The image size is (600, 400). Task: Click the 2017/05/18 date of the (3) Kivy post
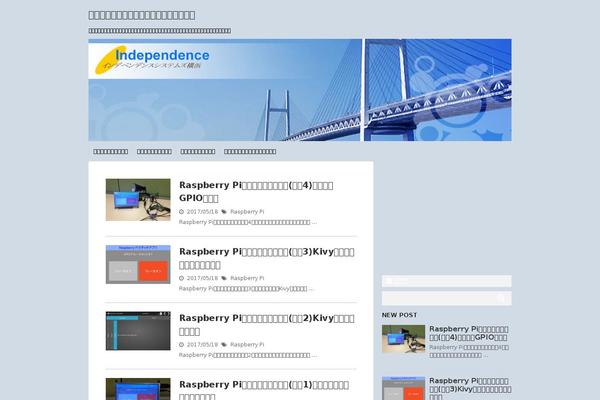[202, 278]
